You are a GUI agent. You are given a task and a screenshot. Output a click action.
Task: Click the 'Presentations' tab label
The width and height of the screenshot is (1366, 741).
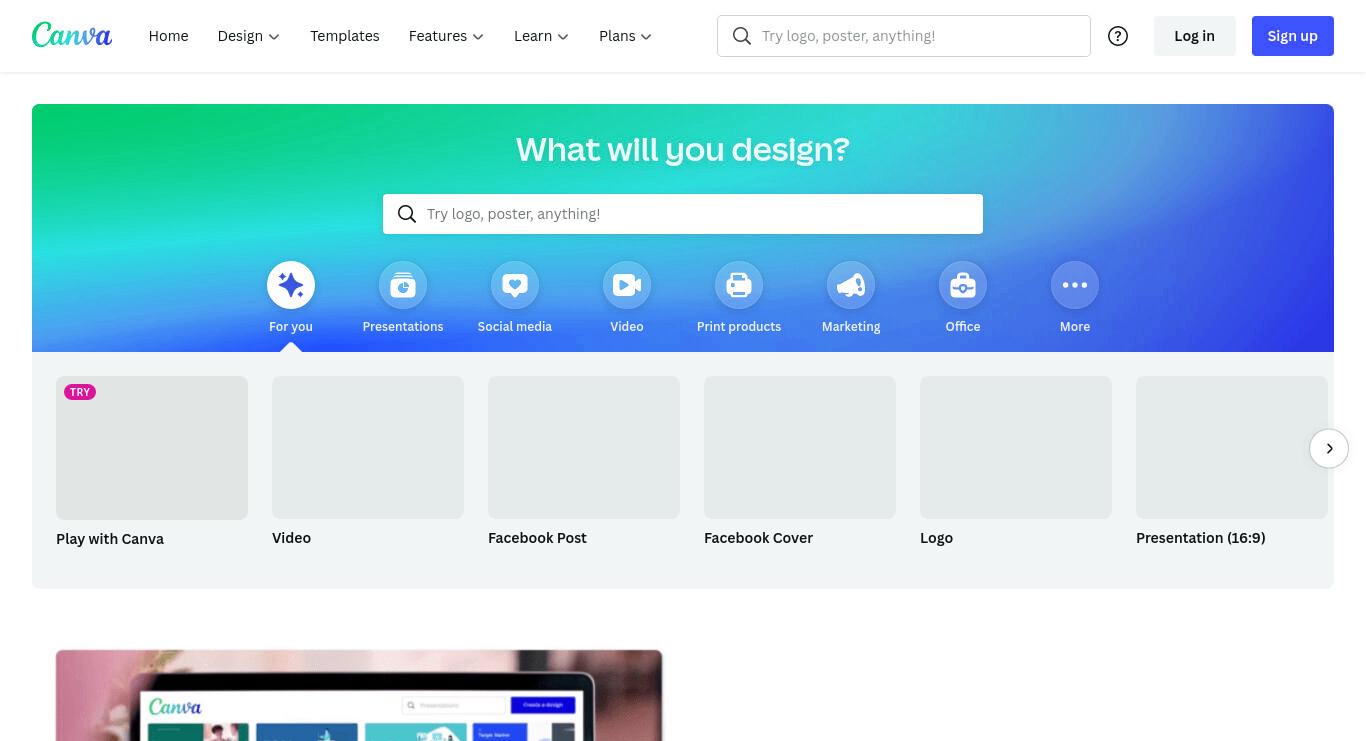(x=403, y=327)
